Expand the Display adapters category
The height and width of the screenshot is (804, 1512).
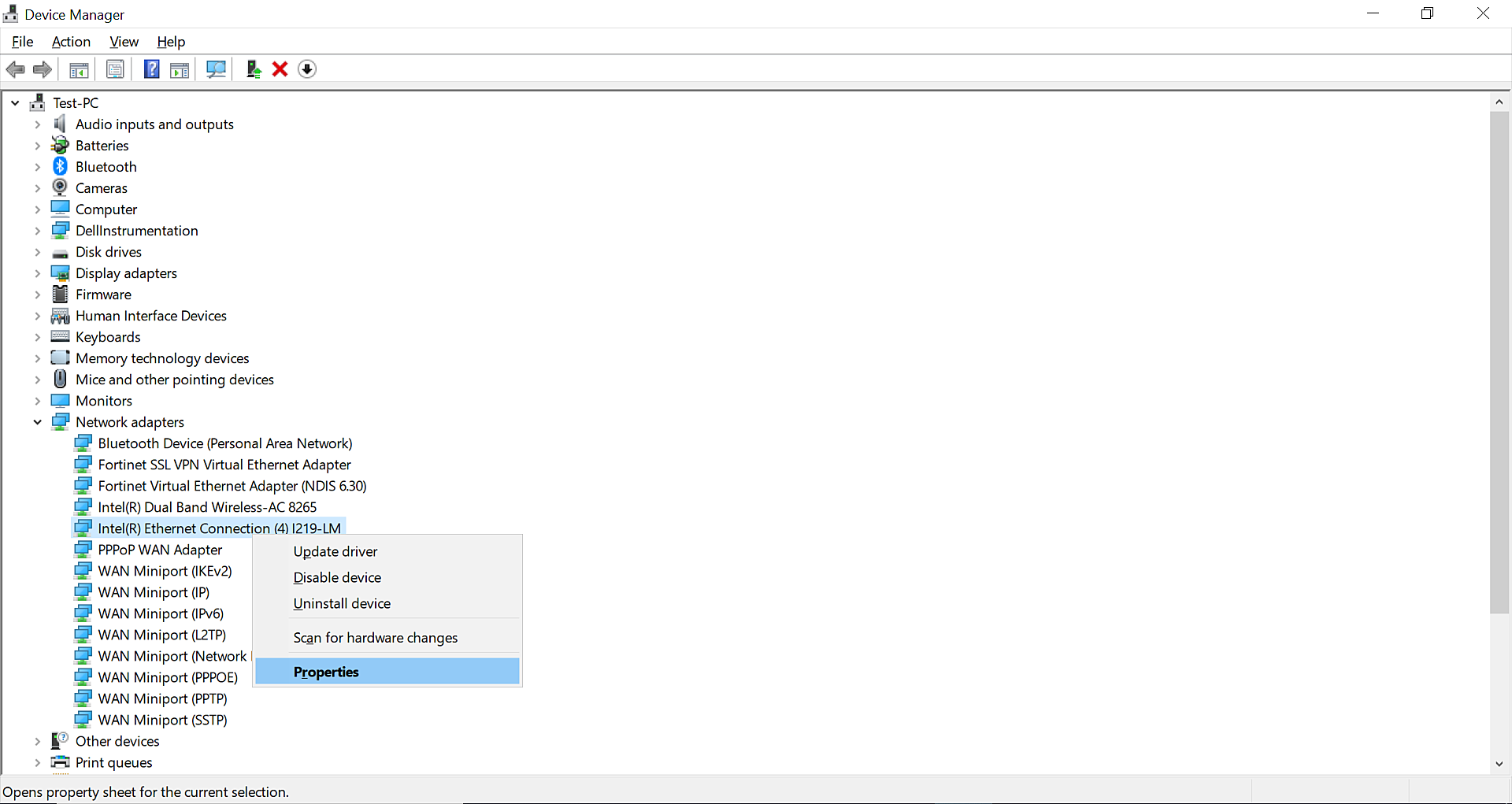pyautogui.click(x=37, y=273)
